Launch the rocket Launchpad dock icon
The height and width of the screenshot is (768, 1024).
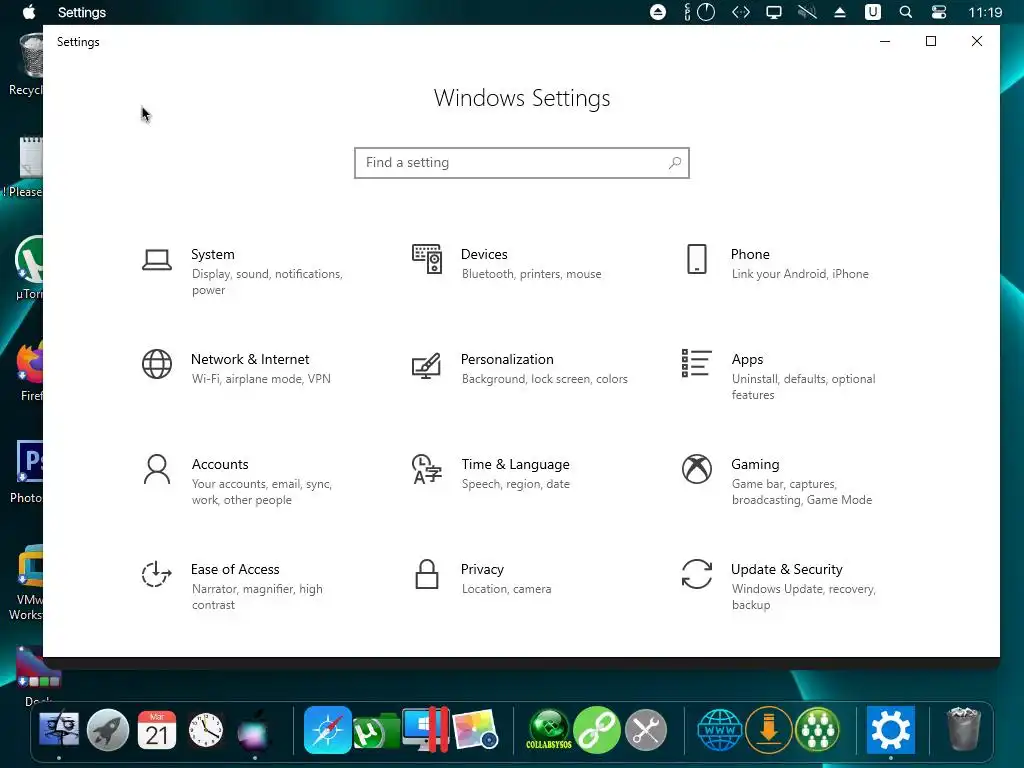pyautogui.click(x=108, y=730)
